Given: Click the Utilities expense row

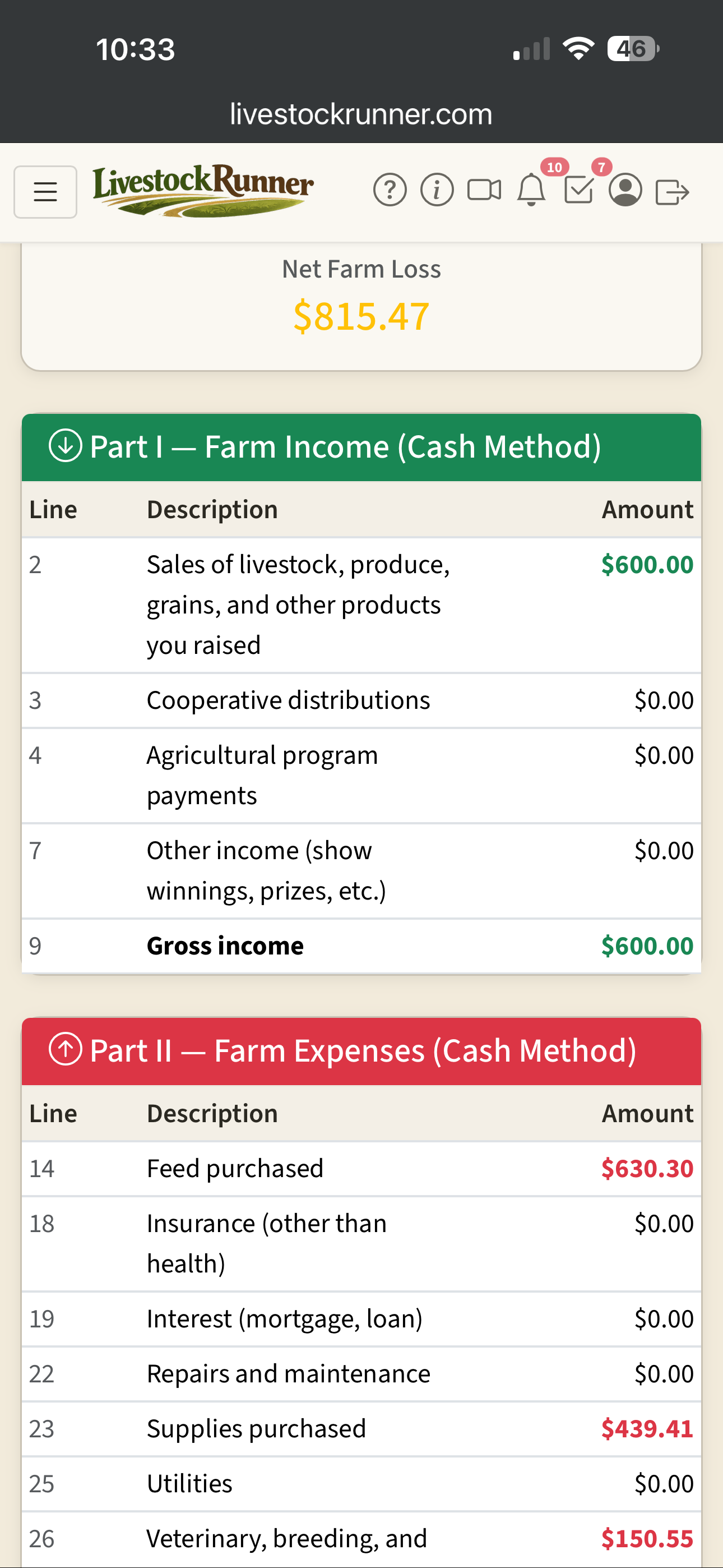Looking at the screenshot, I should click(x=361, y=1483).
